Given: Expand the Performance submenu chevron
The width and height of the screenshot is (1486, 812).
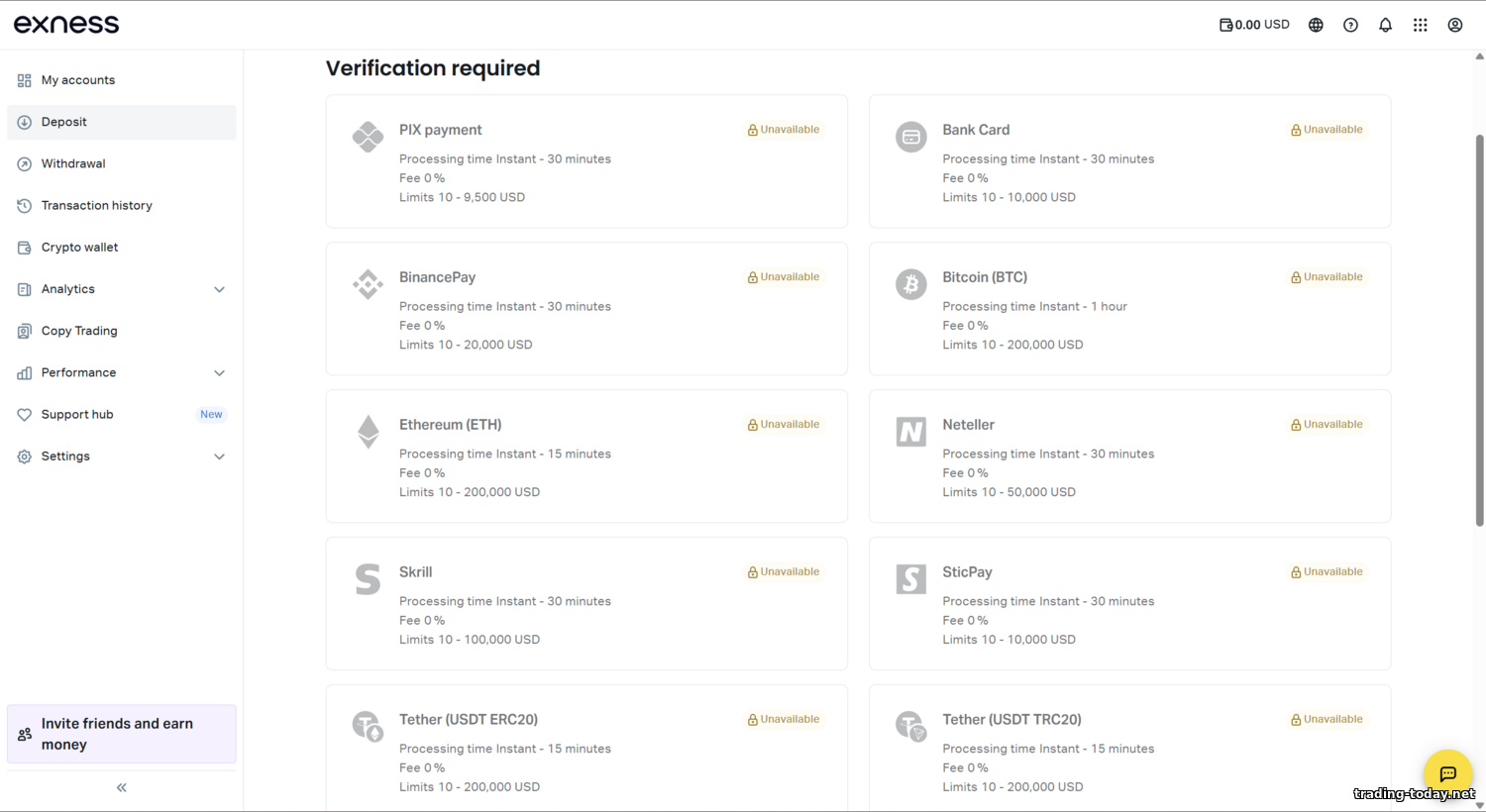Looking at the screenshot, I should click(x=219, y=373).
